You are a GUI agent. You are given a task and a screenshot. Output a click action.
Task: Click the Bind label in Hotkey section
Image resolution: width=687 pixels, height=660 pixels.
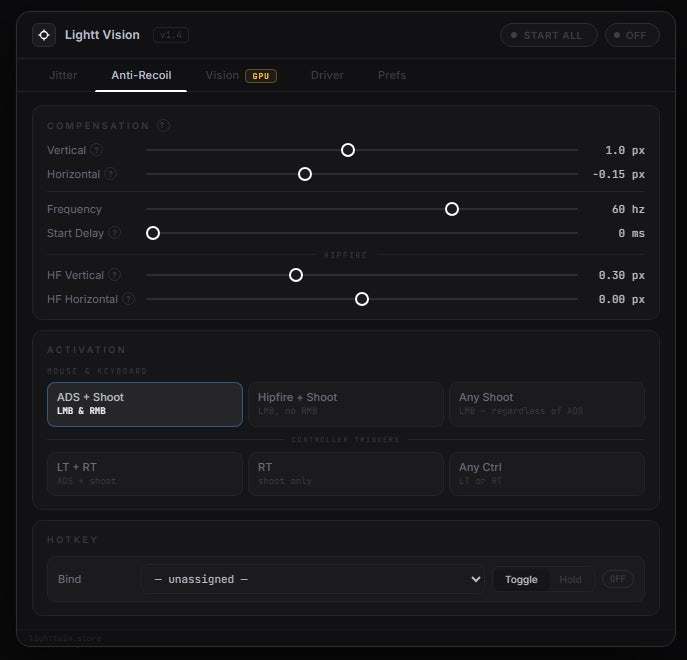pyautogui.click(x=70, y=579)
